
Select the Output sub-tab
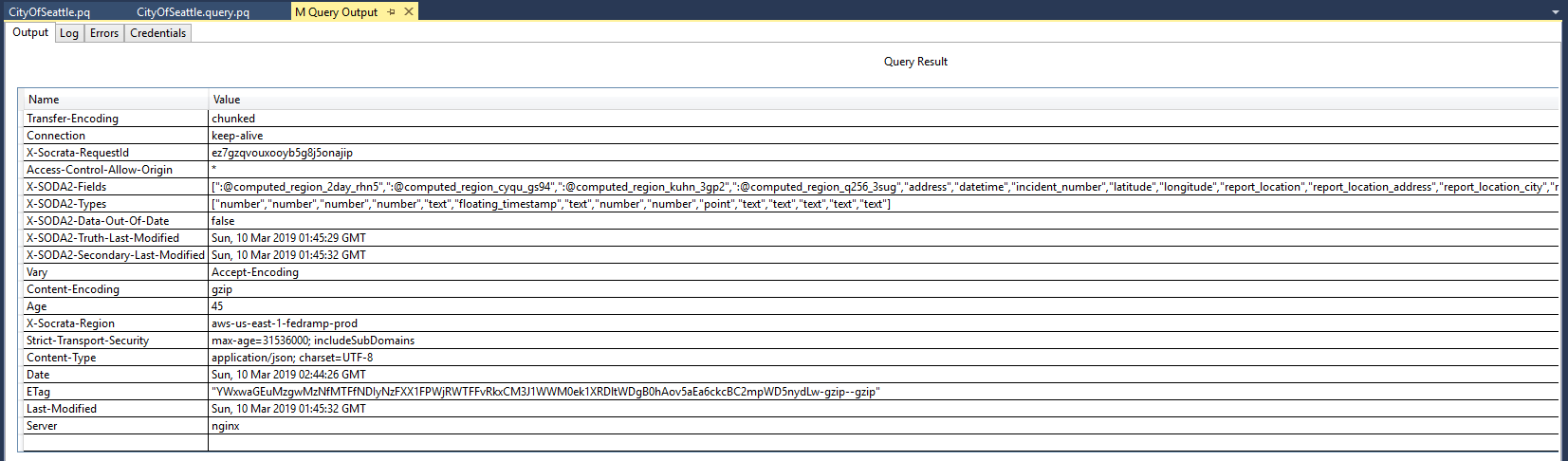[x=30, y=32]
